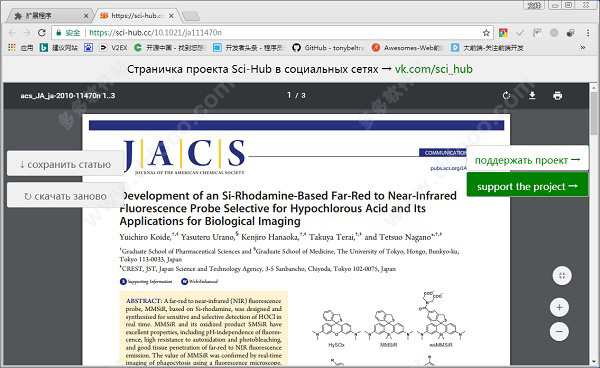This screenshot has width=600, height=368.
Task: Fit the PDF page to the window
Action: point(562,275)
